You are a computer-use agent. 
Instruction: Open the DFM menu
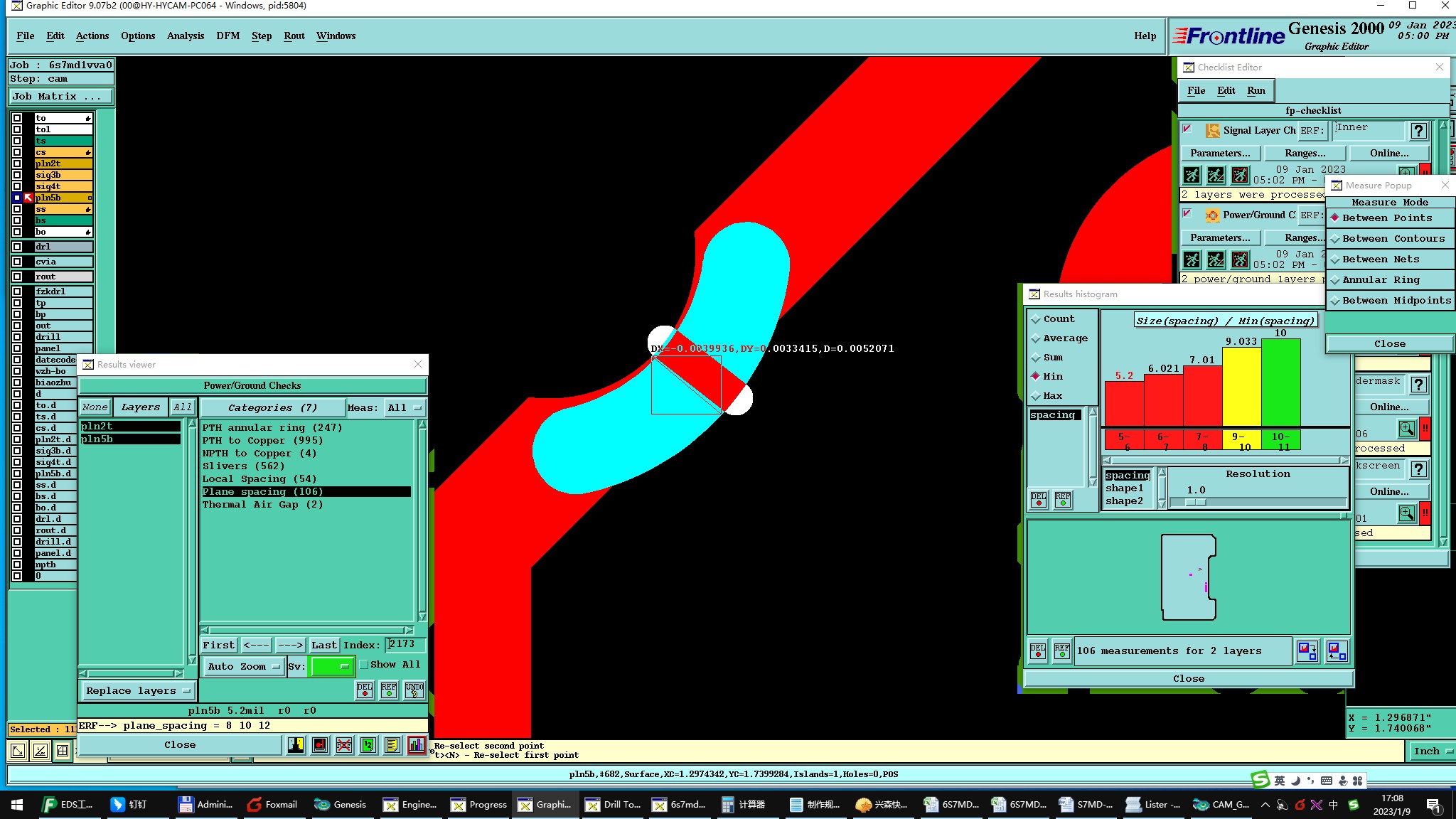coord(227,36)
